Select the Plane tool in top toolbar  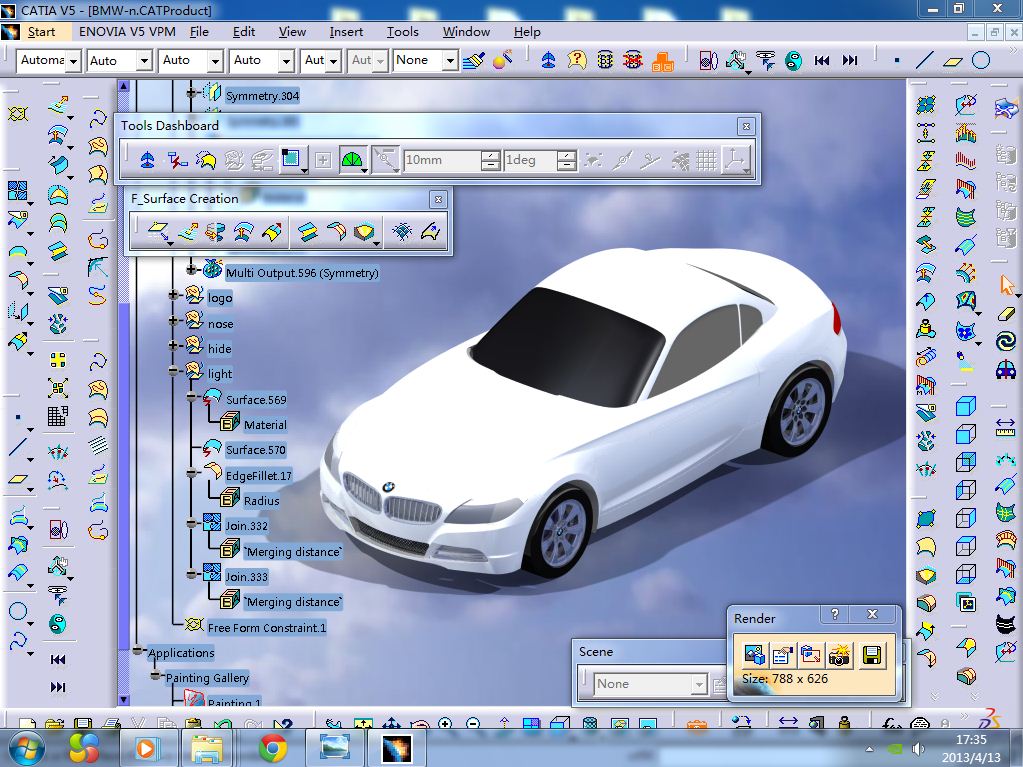(x=953, y=61)
